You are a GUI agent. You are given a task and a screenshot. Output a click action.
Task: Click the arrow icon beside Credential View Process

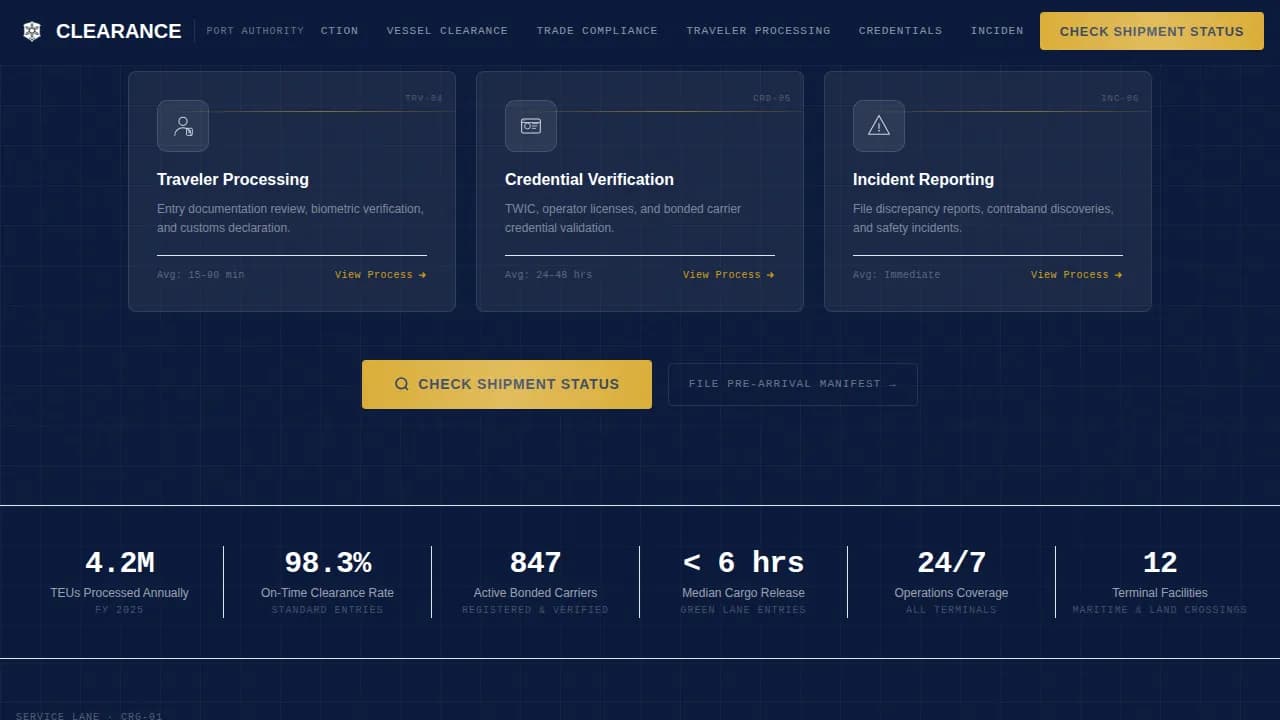770,274
